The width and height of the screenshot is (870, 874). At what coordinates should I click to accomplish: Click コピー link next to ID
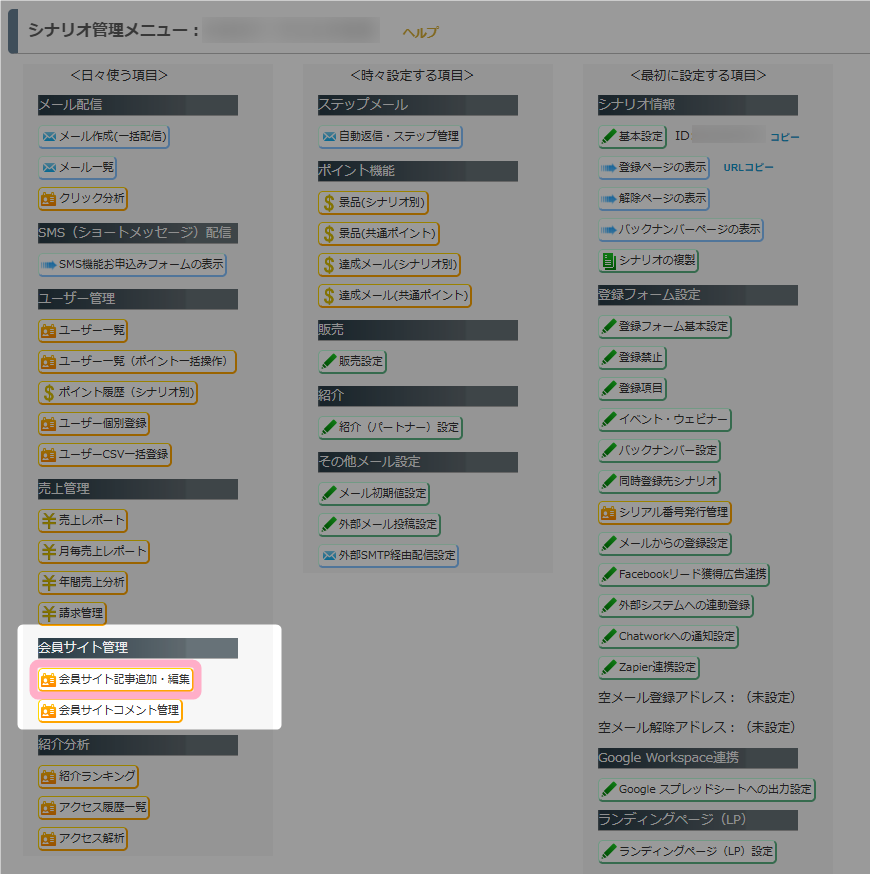pos(784,137)
